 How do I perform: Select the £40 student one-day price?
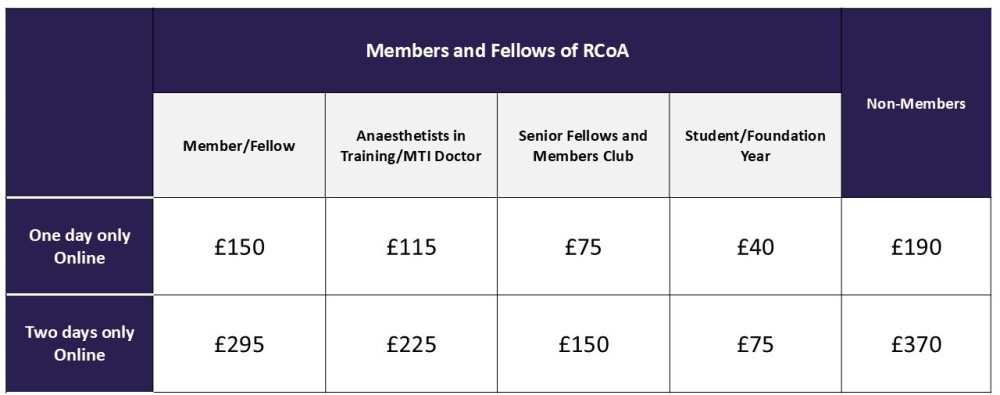click(755, 247)
